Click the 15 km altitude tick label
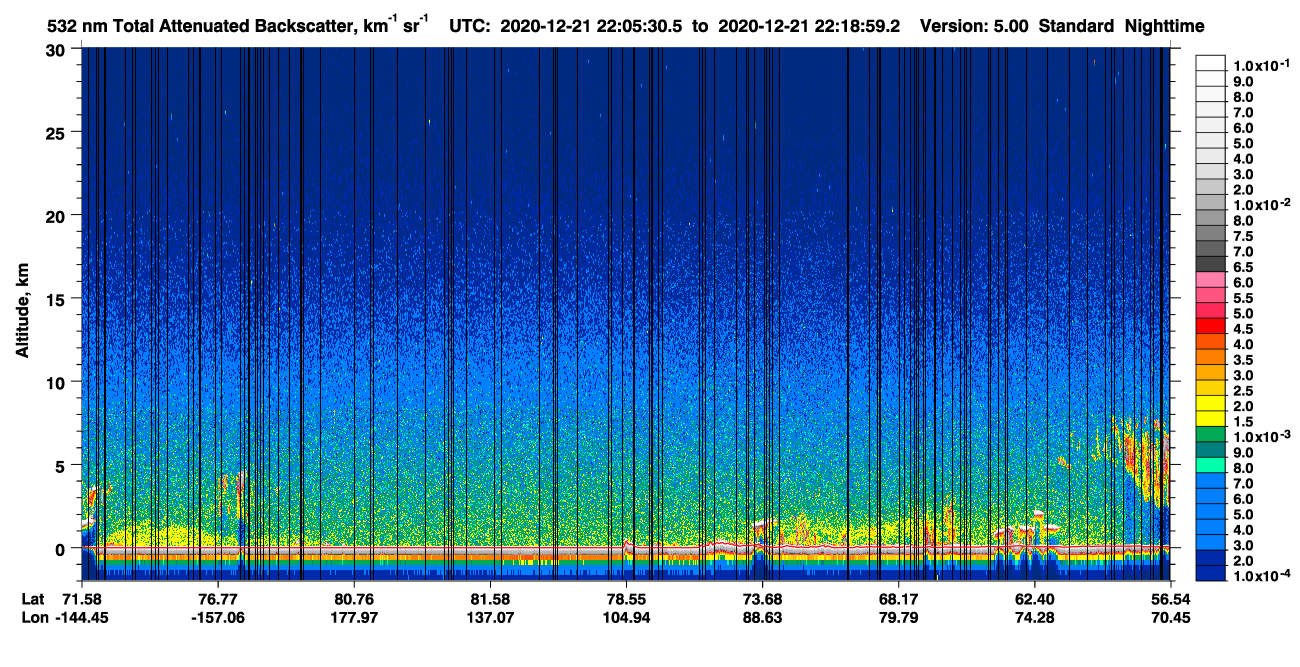Viewport: 1300px width, 667px height. click(60, 298)
